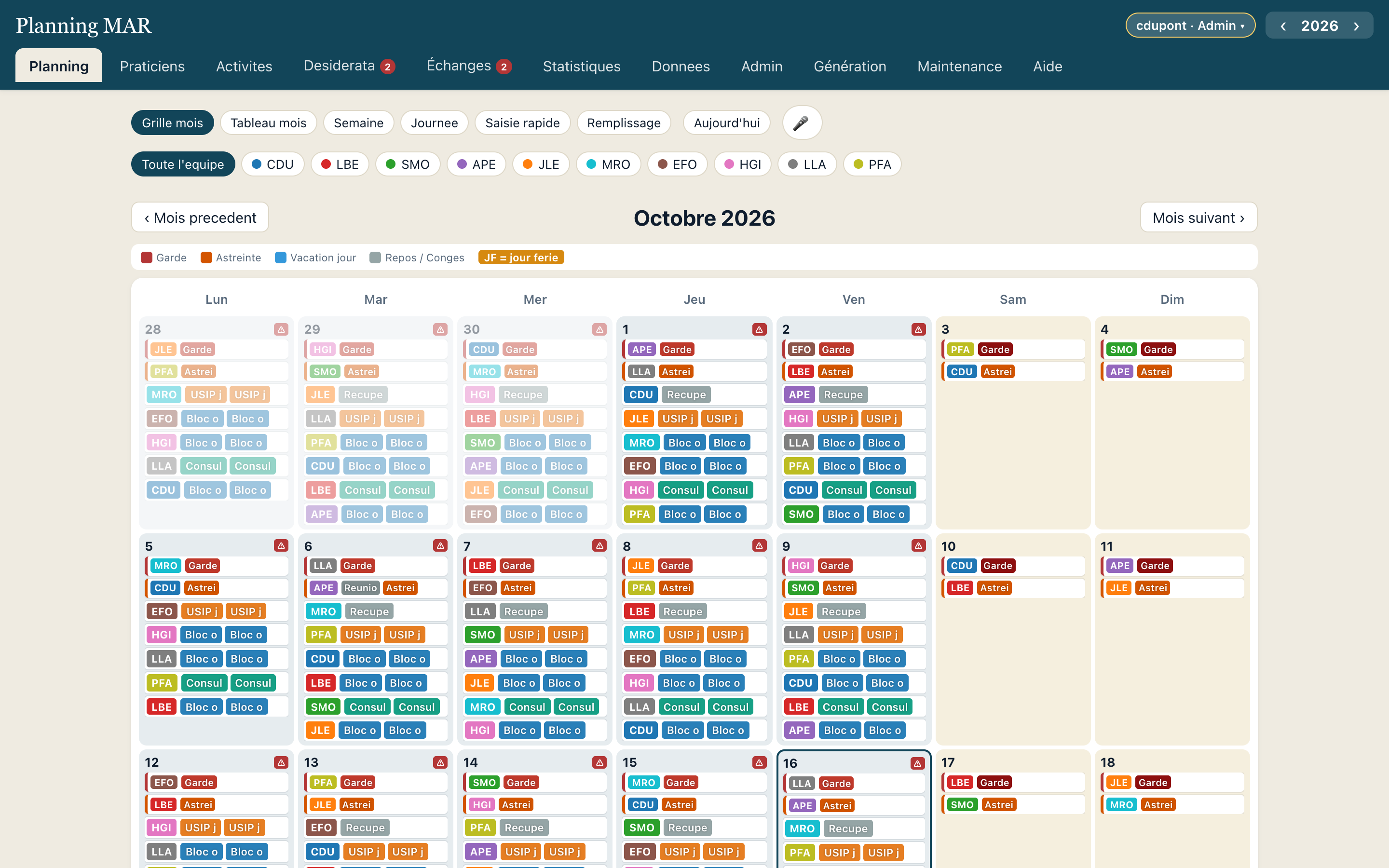Click the JF = jour ferie badge
The image size is (1389, 868).
pos(520,257)
